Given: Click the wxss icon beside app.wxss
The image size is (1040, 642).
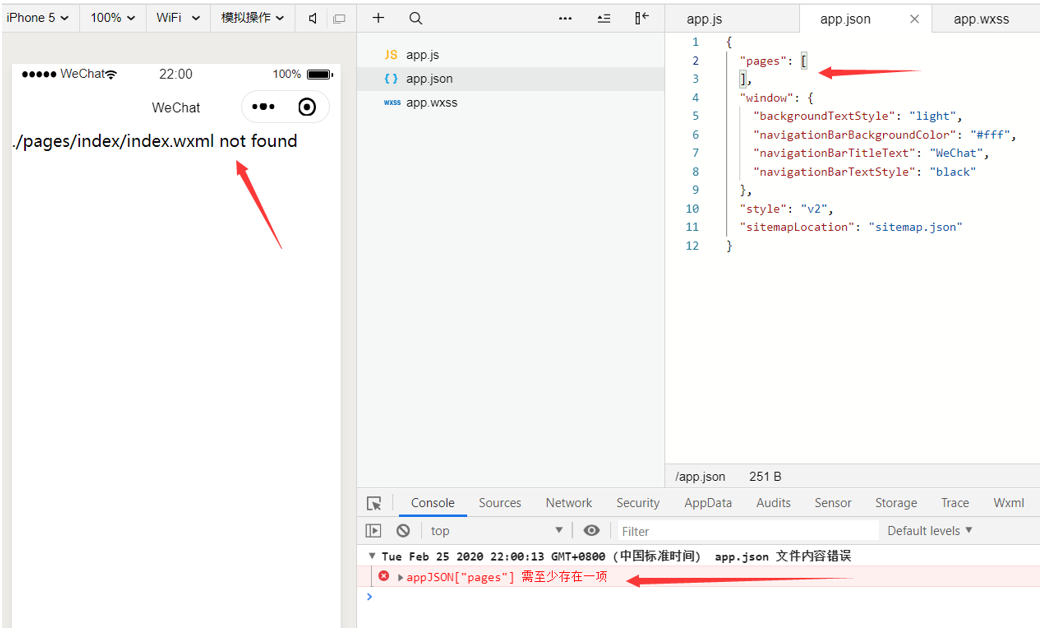Looking at the screenshot, I should pyautogui.click(x=392, y=103).
